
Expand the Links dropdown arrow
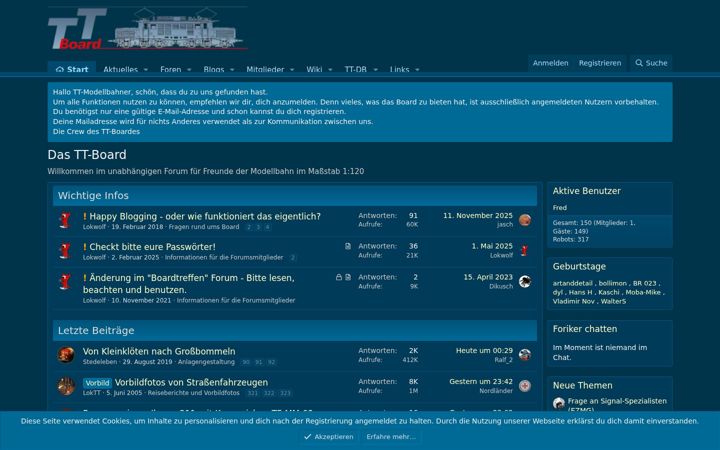tap(417, 69)
